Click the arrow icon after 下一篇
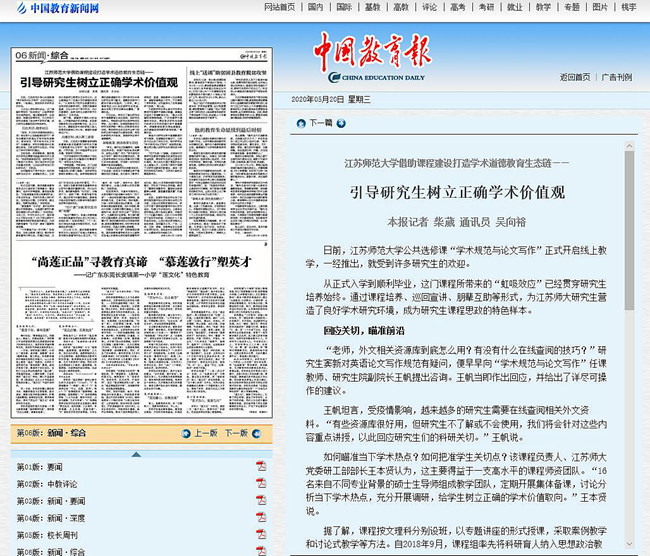 point(341,123)
